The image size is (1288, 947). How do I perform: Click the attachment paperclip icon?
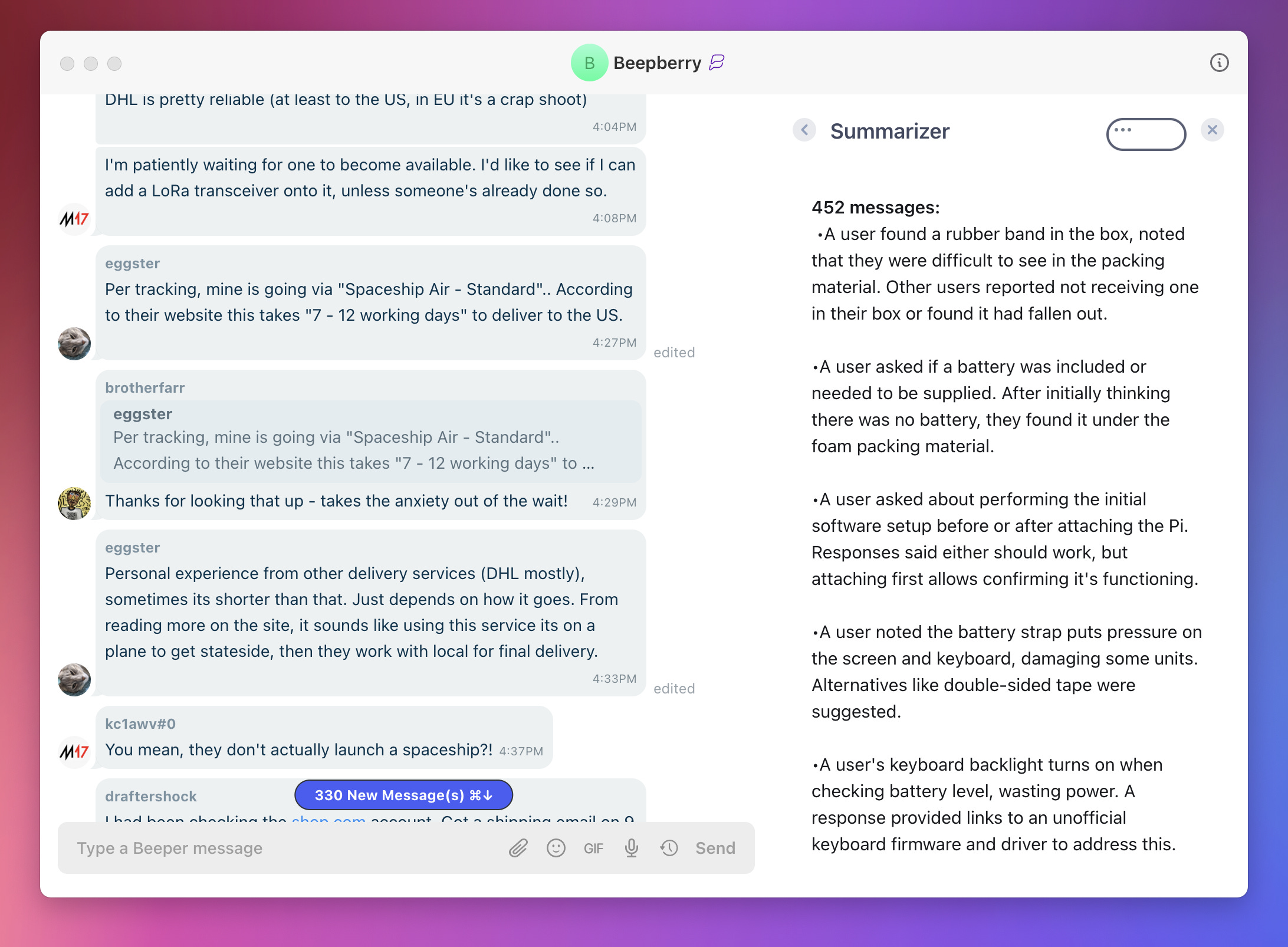pyautogui.click(x=519, y=848)
